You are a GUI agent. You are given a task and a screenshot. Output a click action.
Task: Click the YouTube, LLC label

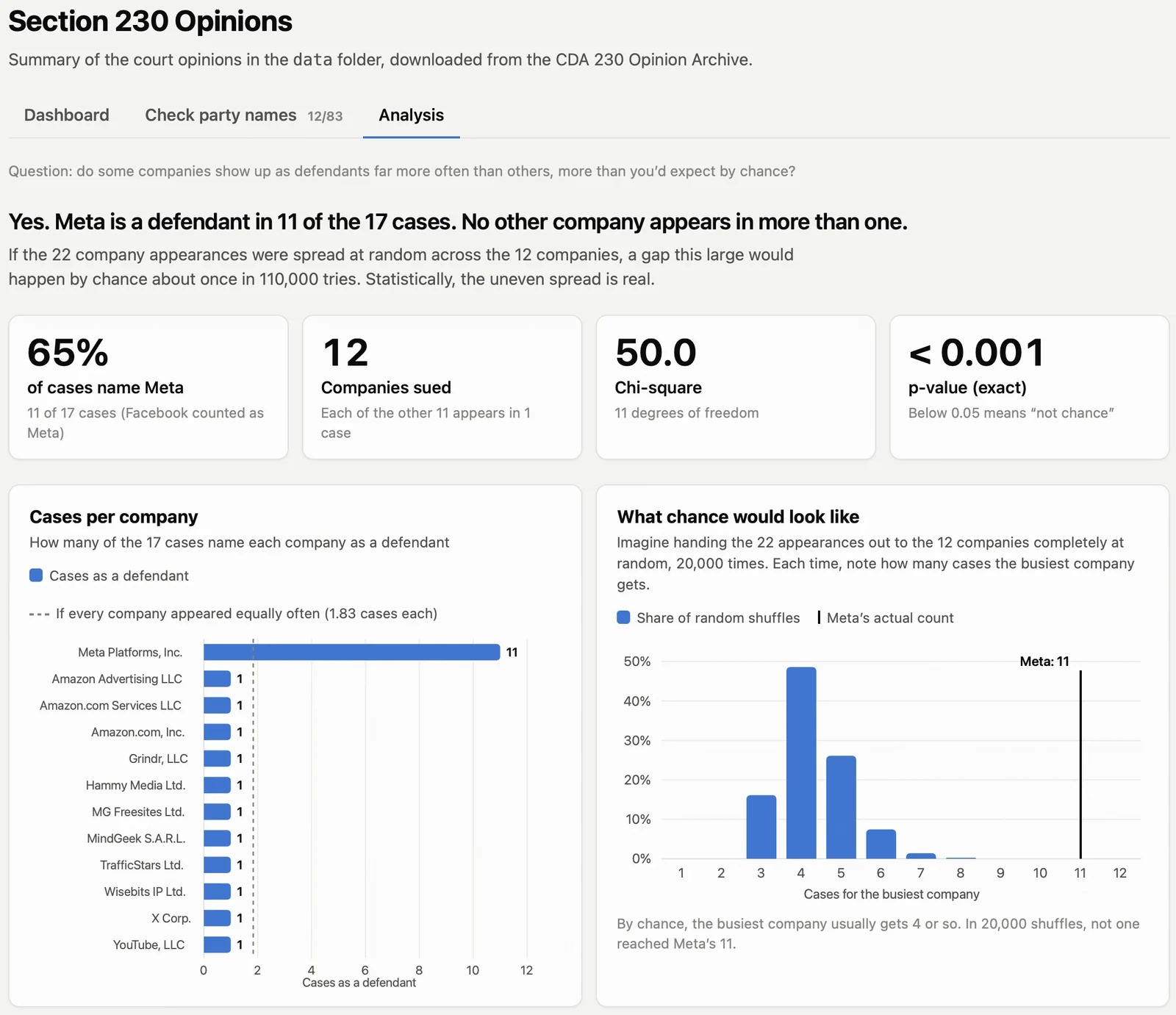[x=148, y=944]
